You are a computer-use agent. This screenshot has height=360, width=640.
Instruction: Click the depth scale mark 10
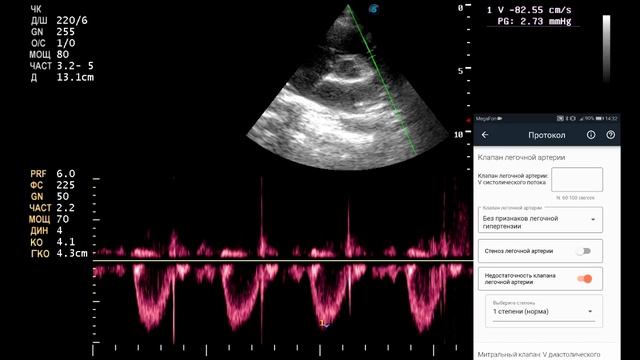[x=459, y=134]
